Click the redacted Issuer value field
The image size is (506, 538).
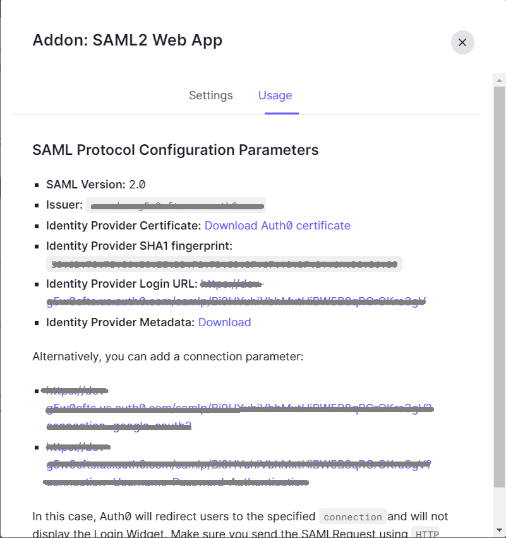176,205
